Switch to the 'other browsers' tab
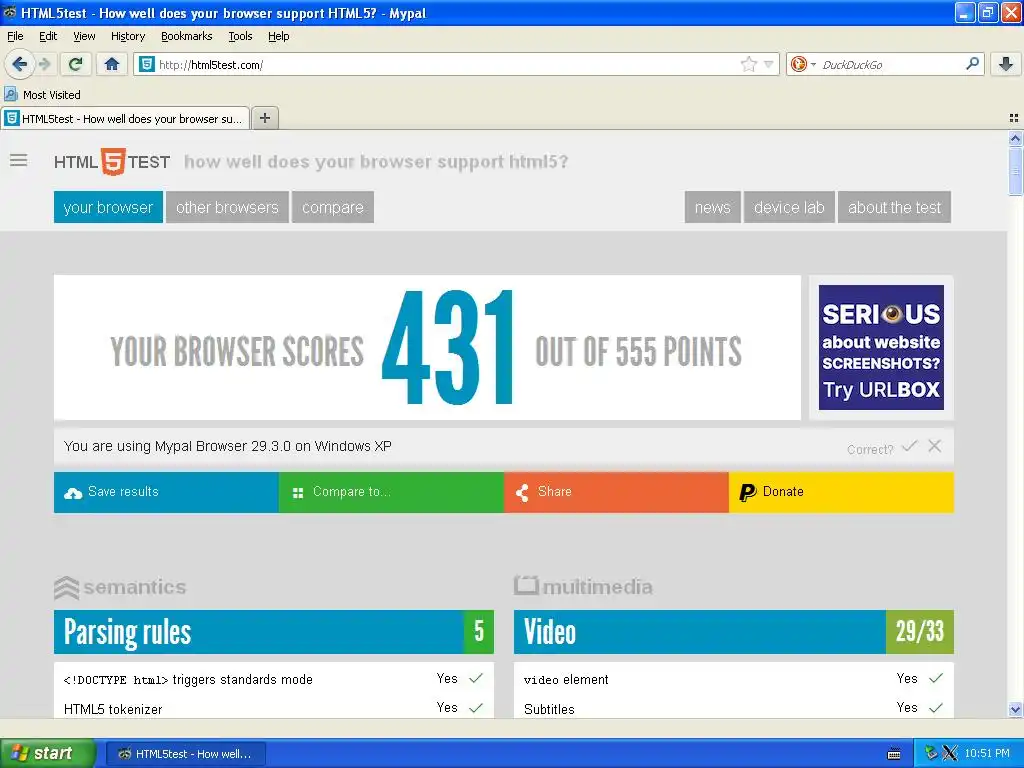Screen dimensions: 1024x768 coord(227,207)
